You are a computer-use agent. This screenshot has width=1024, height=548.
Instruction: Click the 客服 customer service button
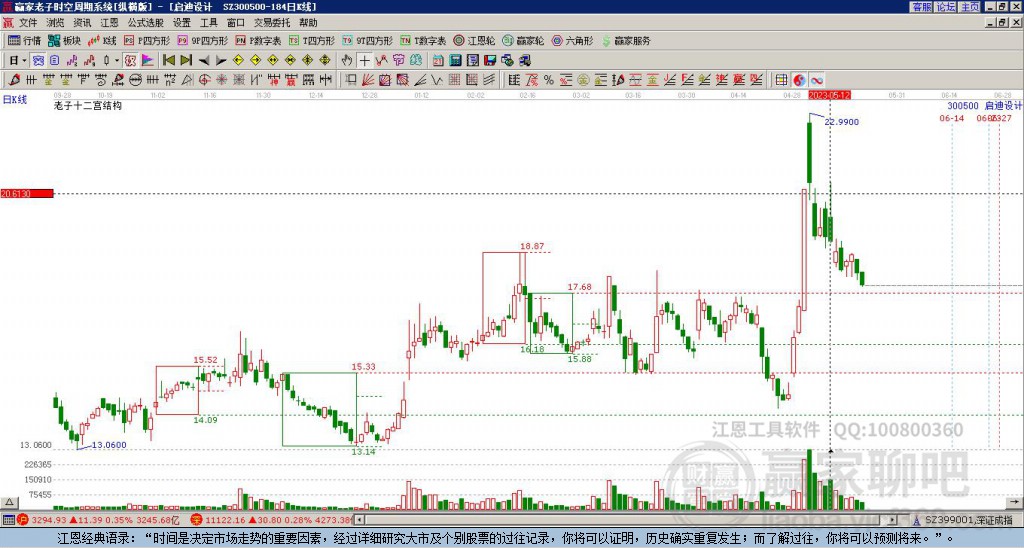tap(921, 7)
